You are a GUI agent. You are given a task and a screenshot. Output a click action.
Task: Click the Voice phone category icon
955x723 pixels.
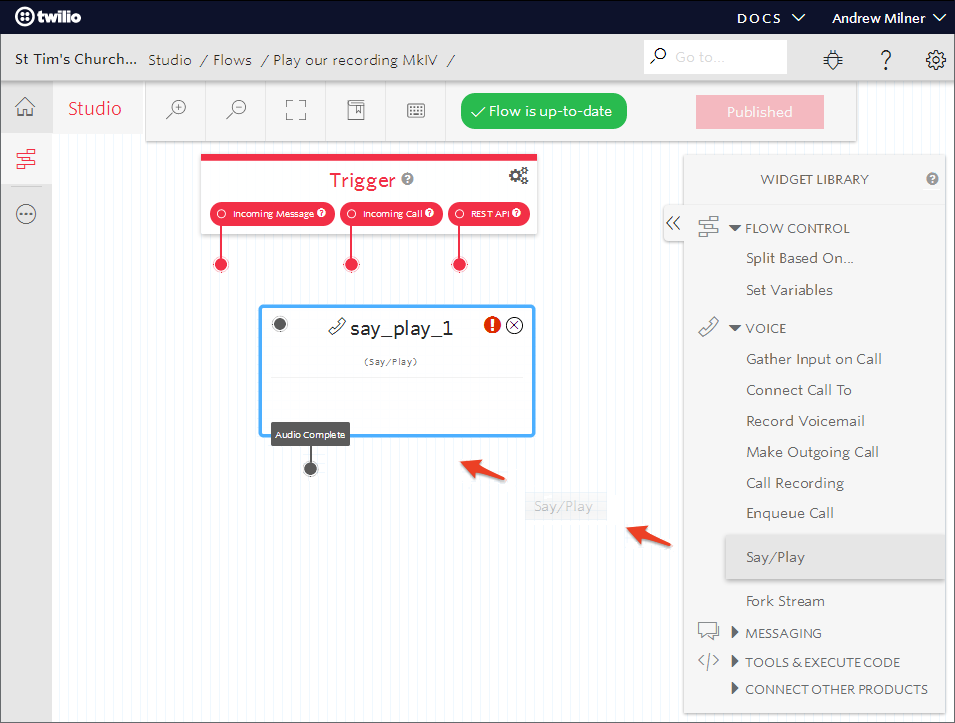[708, 327]
